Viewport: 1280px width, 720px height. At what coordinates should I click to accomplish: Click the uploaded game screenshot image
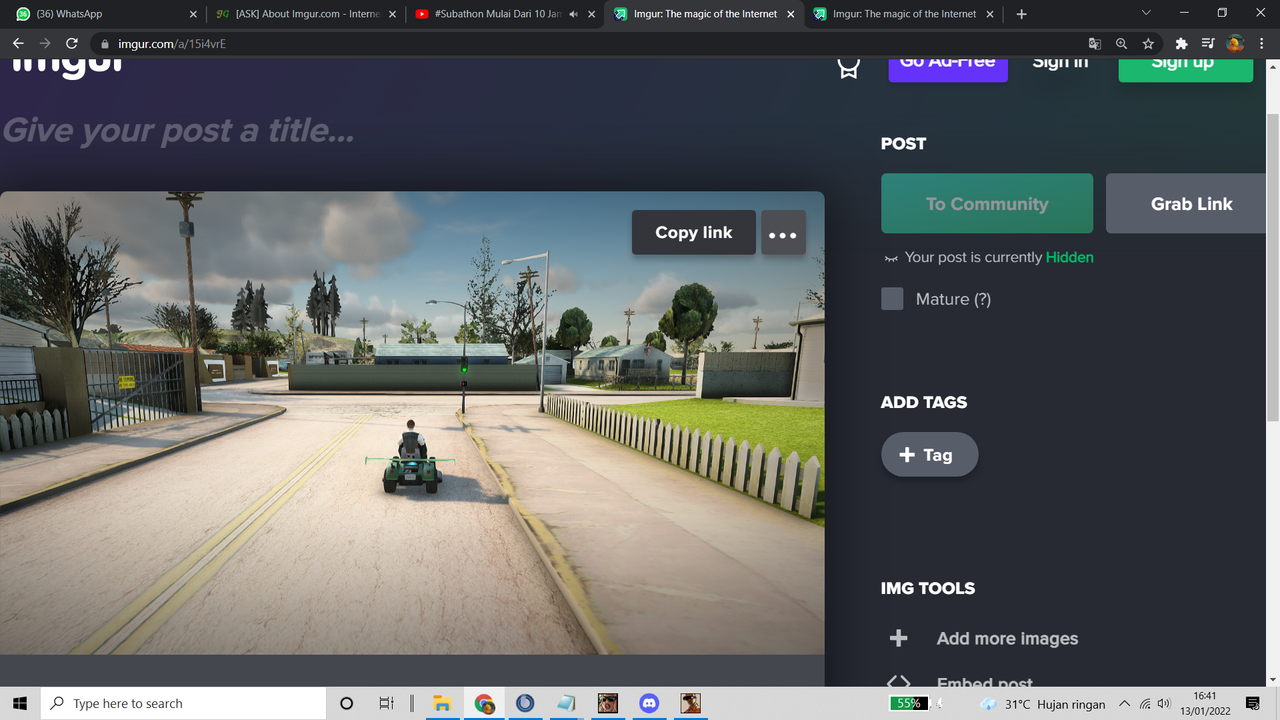coord(412,423)
